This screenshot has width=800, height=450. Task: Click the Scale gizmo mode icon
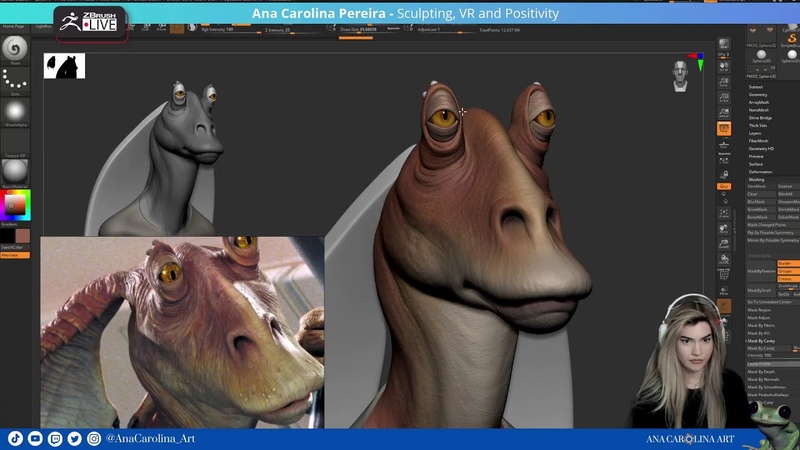point(146,28)
